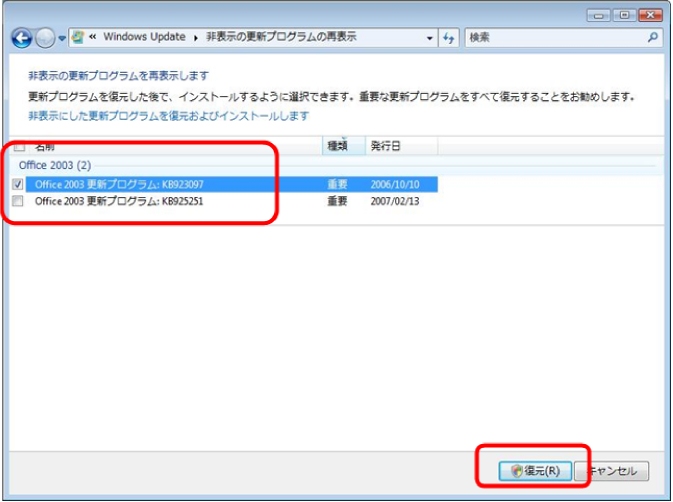This screenshot has width=673, height=502.
Task: Click the Windows Update breadcrumb
Action: click(146, 37)
